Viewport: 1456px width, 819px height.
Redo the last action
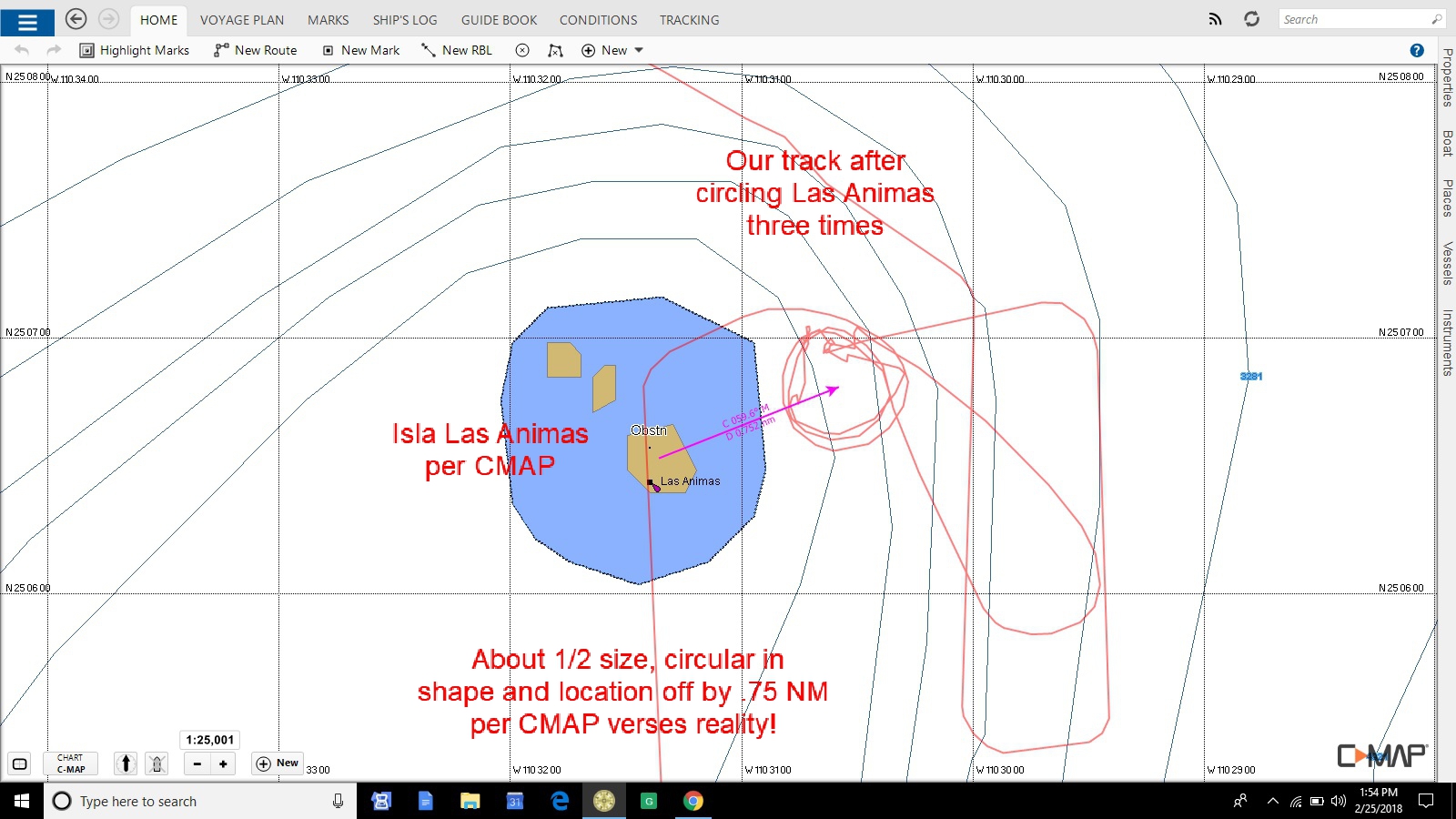click(x=54, y=50)
